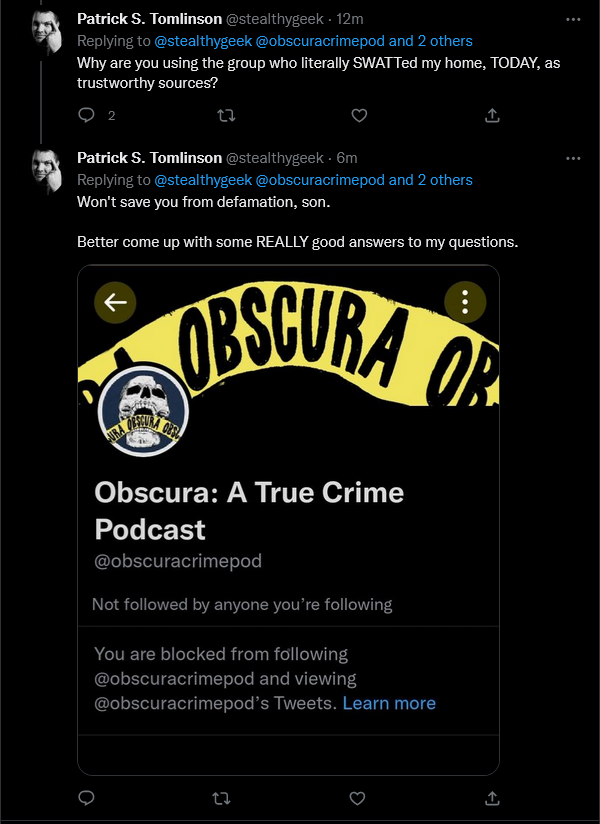Open the 12m timestamp of first tweet
Viewport: 600px width, 824px height.
pyautogui.click(x=350, y=19)
